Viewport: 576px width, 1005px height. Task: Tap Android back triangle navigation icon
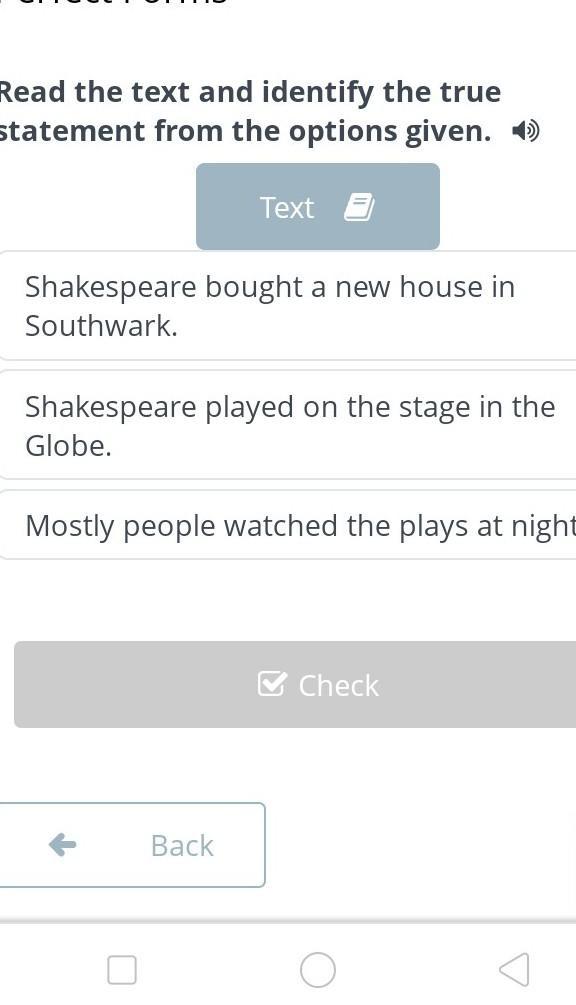click(514, 969)
